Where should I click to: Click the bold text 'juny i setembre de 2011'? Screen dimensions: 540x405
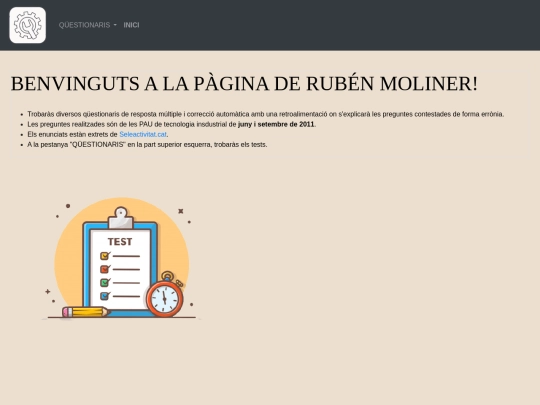(276, 124)
